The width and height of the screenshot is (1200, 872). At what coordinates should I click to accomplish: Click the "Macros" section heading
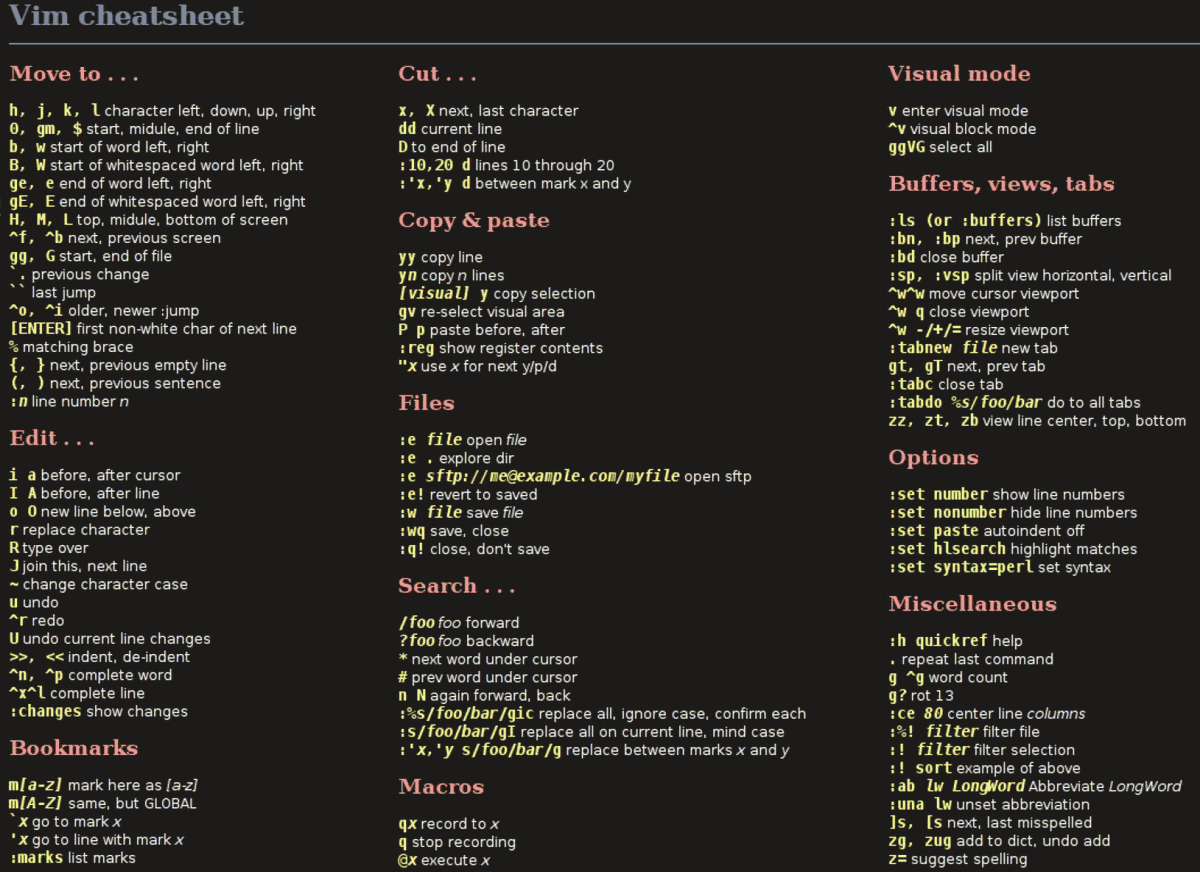441,787
